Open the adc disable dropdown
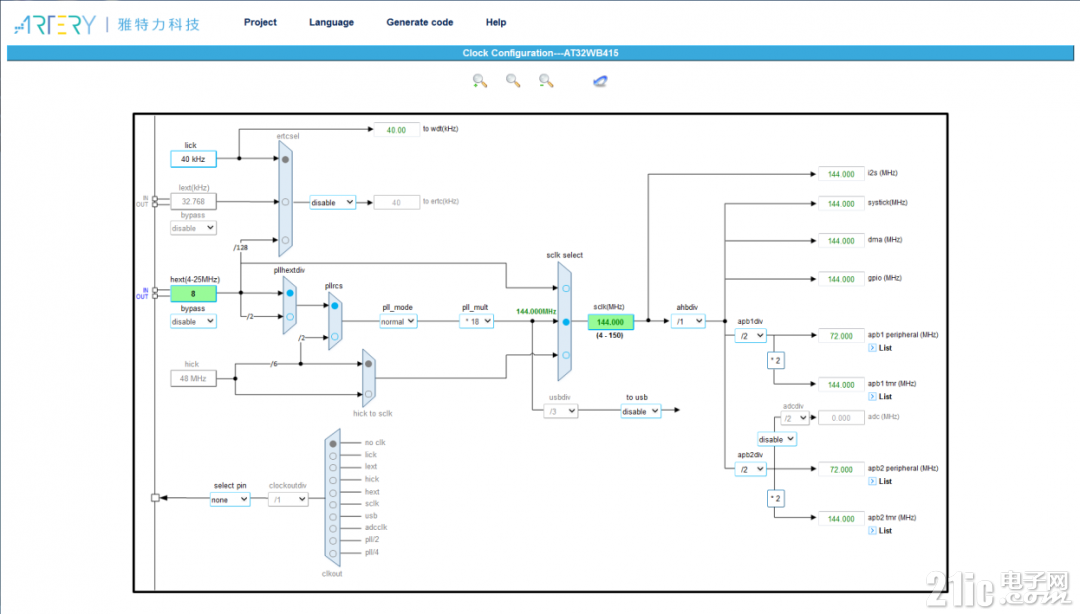Image resolution: width=1080 pixels, height=614 pixels. (x=776, y=440)
